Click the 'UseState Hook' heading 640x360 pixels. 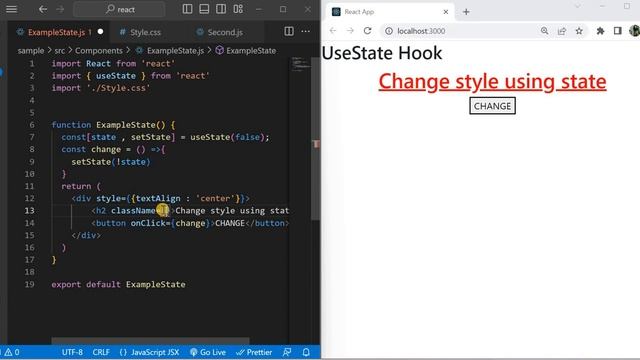[x=382, y=53]
